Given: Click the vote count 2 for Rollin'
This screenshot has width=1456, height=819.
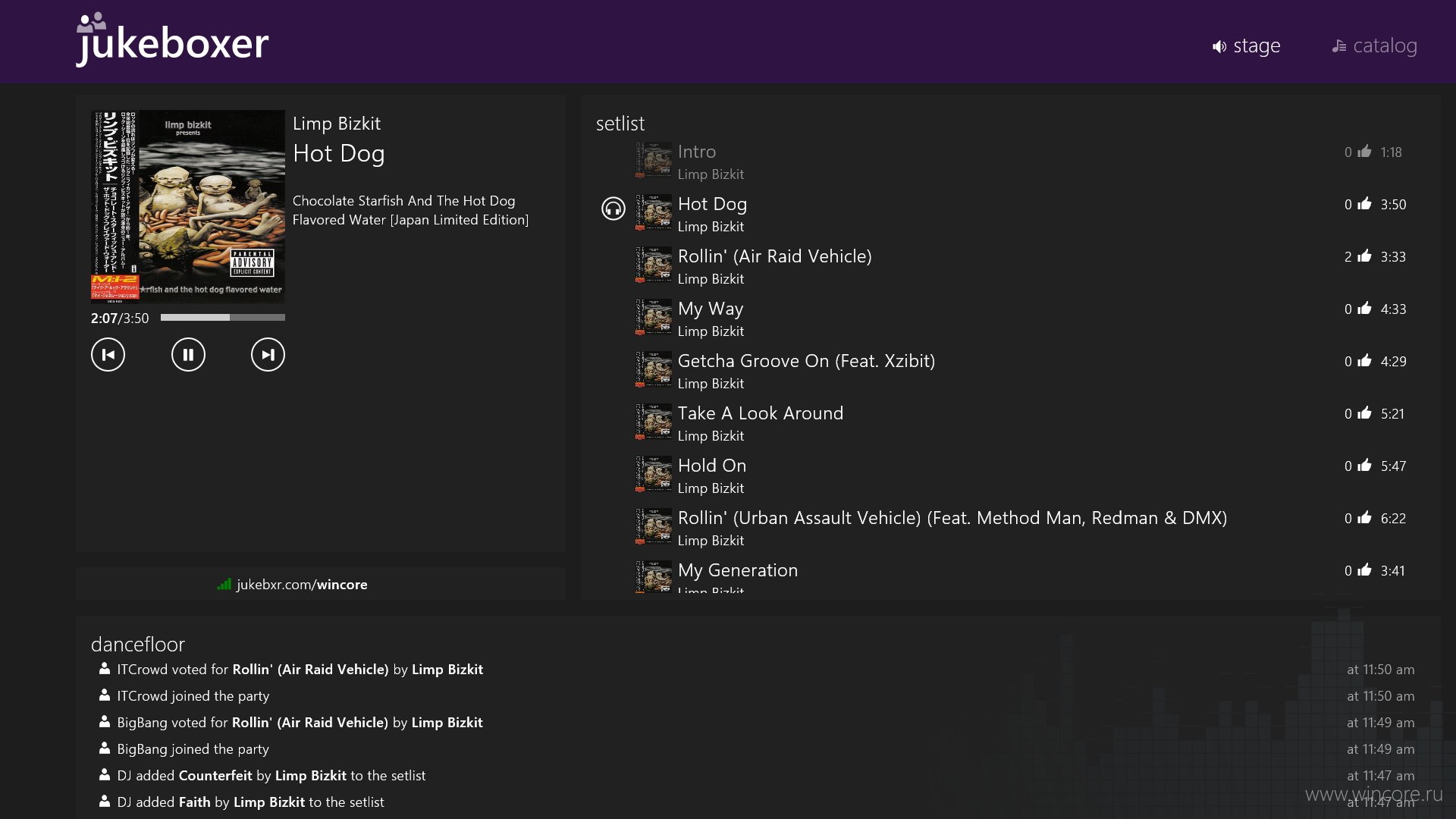Looking at the screenshot, I should click(x=1348, y=257).
